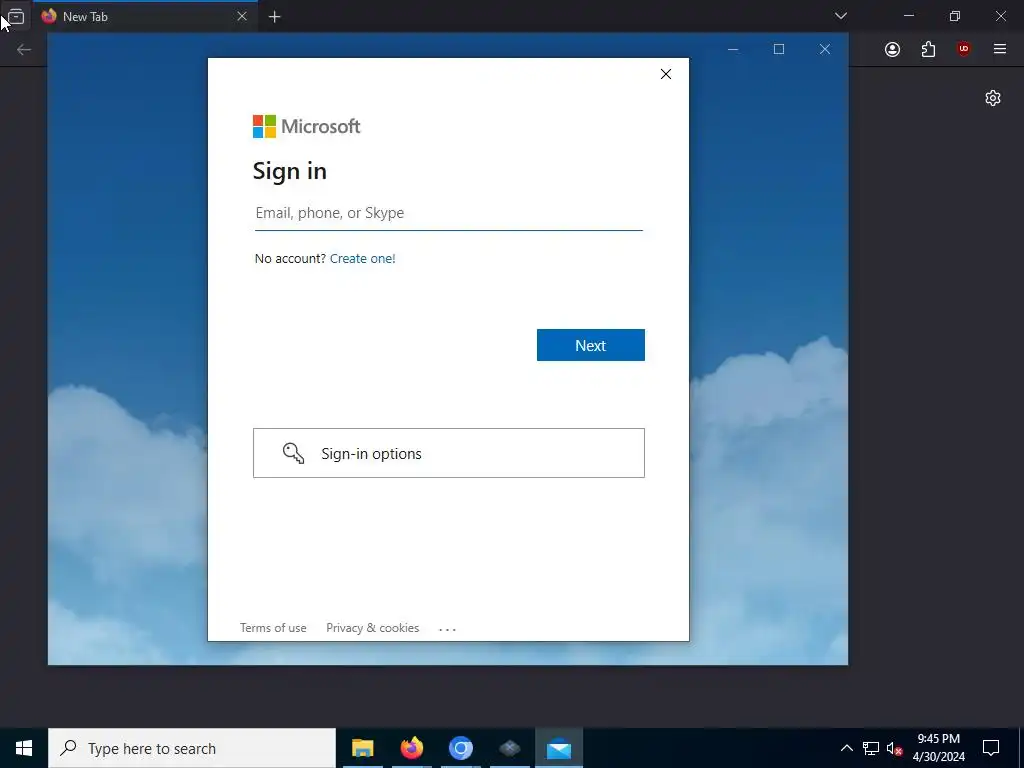Restore down the Firefox window
This screenshot has width=1024, height=768.
coord(955,16)
